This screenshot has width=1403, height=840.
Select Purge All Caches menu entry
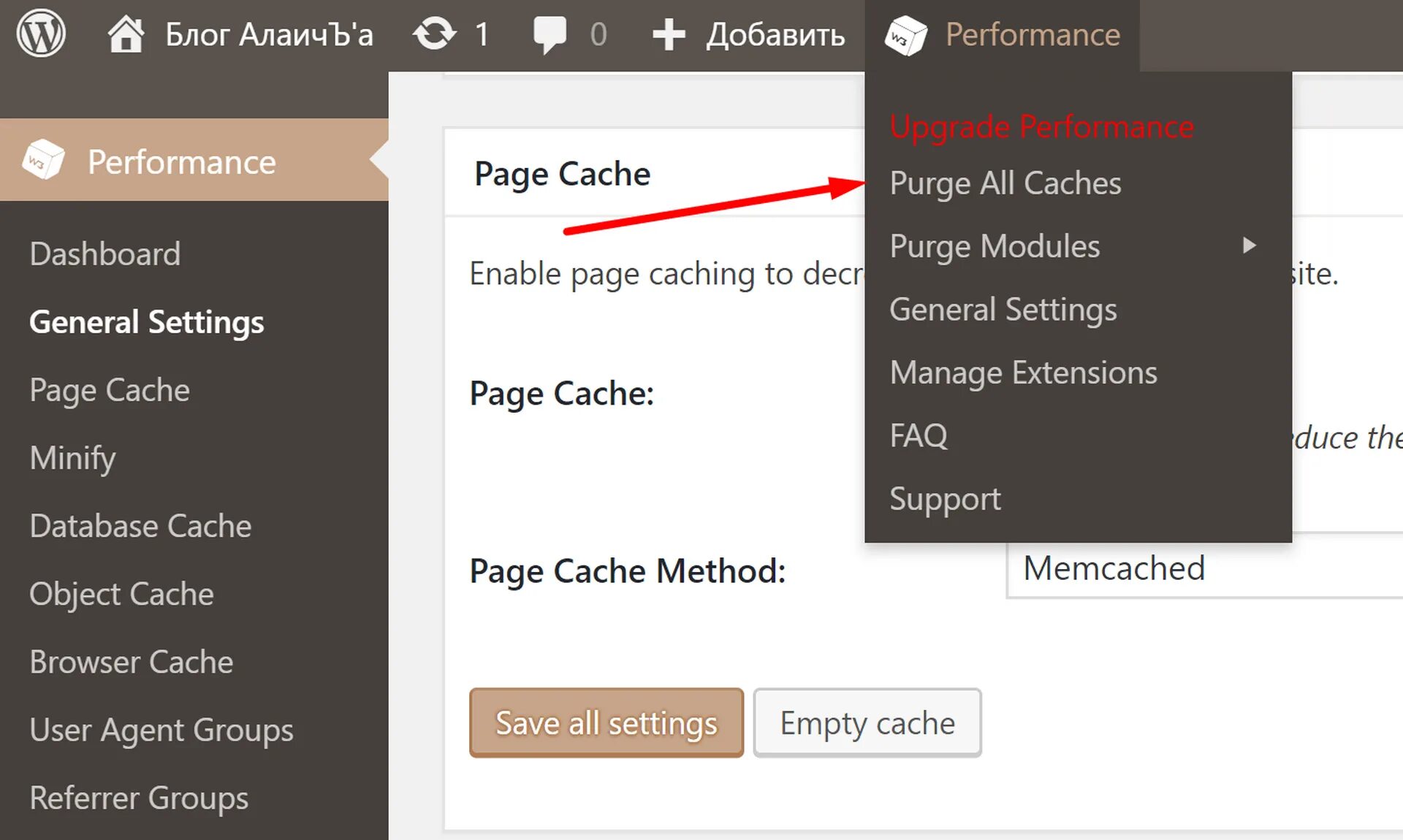(1005, 183)
